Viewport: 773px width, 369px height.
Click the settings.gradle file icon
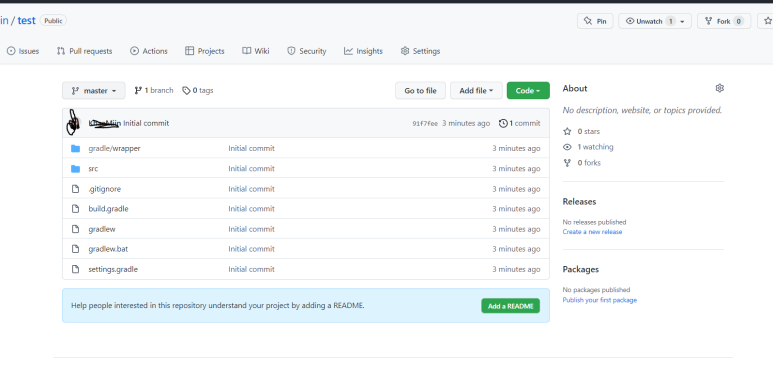(75, 269)
